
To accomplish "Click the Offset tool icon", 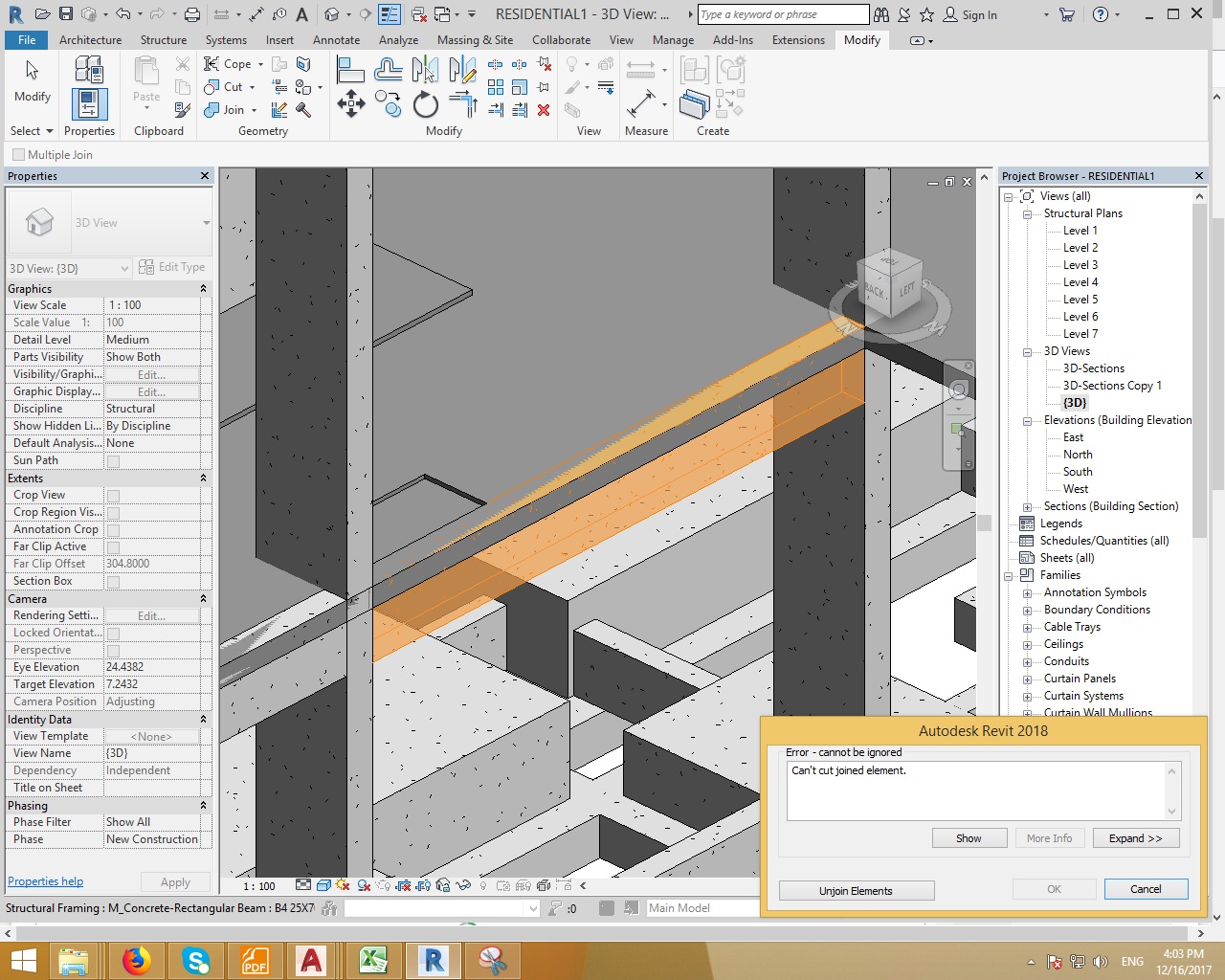I will point(388,70).
